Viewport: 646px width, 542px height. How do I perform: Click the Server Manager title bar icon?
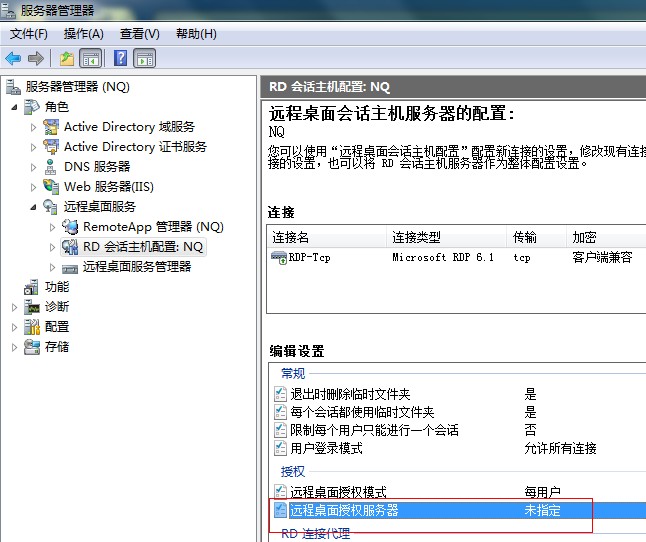point(8,10)
